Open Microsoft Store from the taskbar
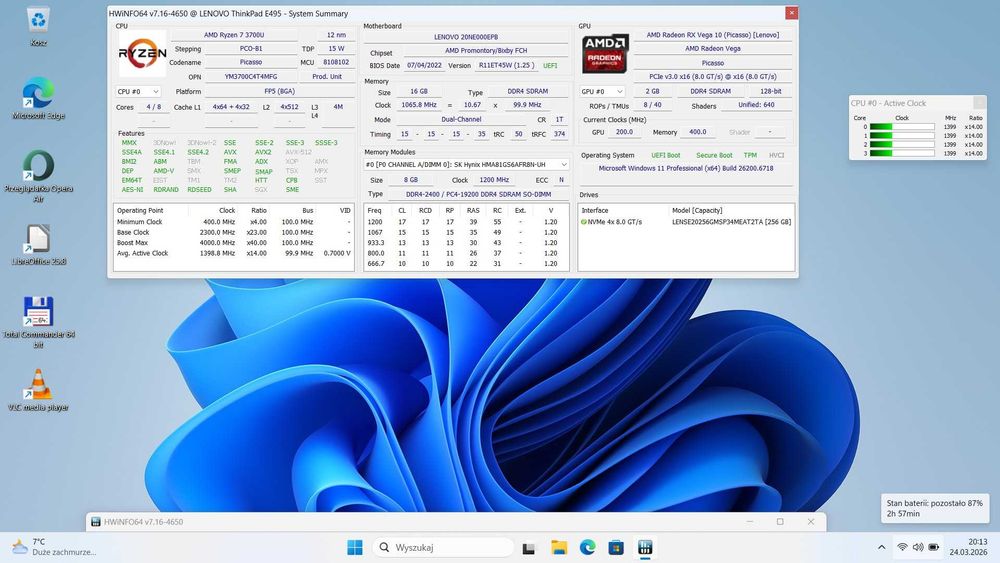Viewport: 1000px width, 563px height. point(616,547)
